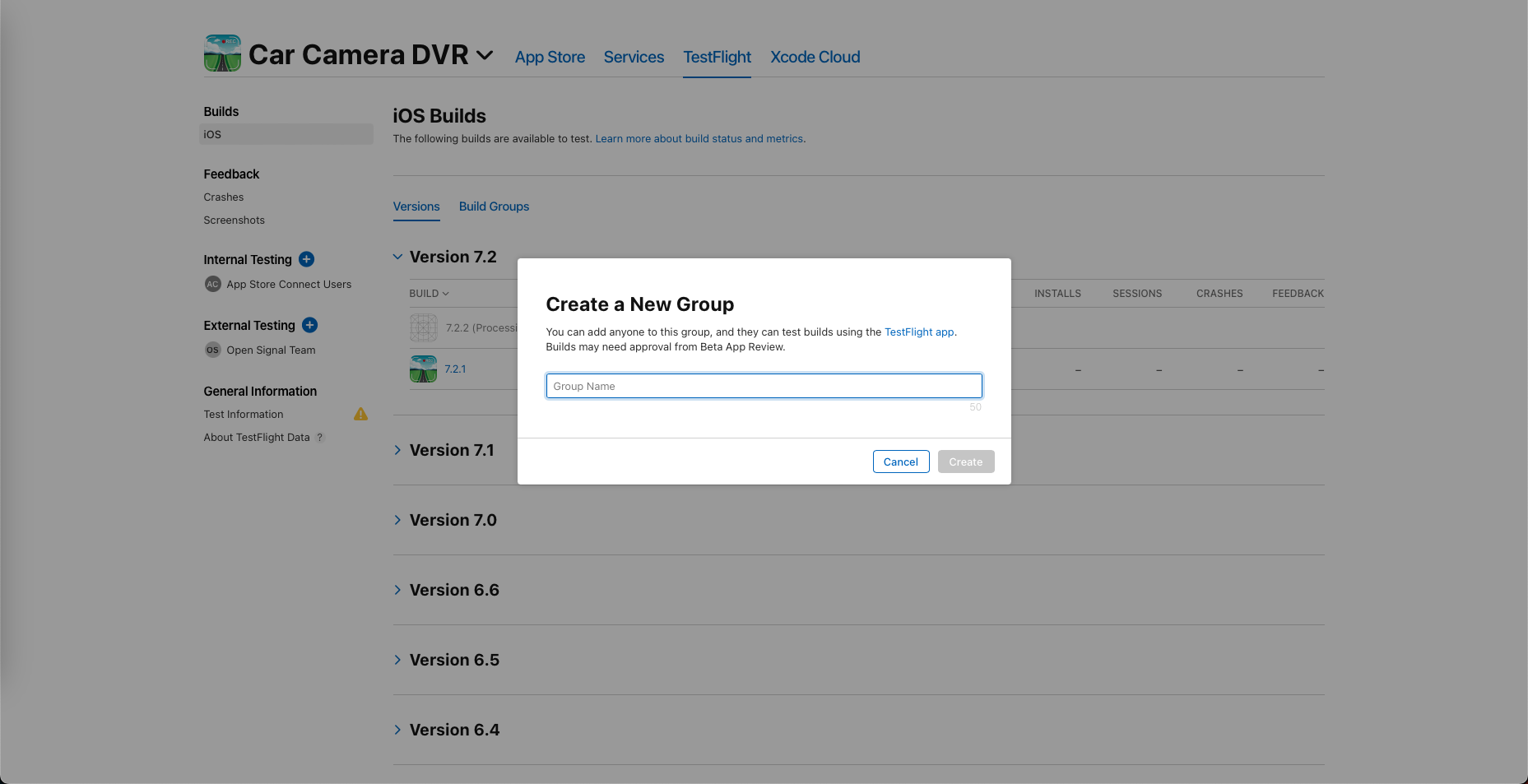Open Crashes under Feedback

pyautogui.click(x=224, y=197)
